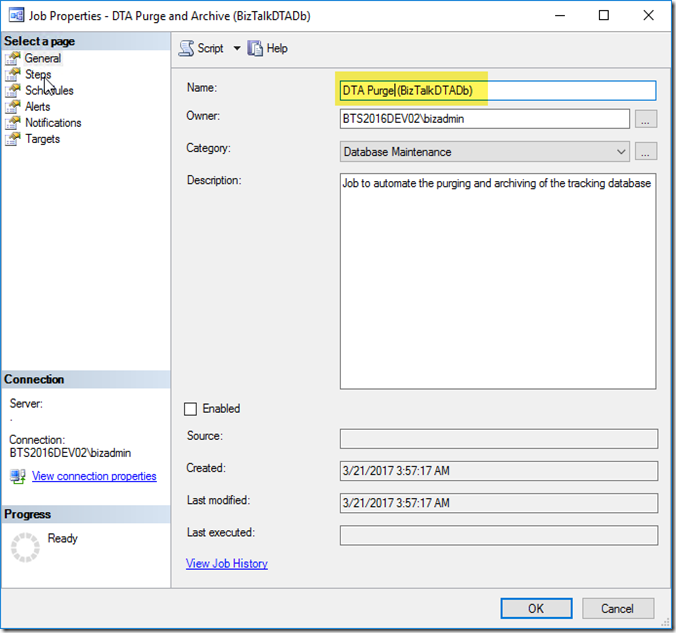
Task: Go to the Schedules page
Action: 49,91
